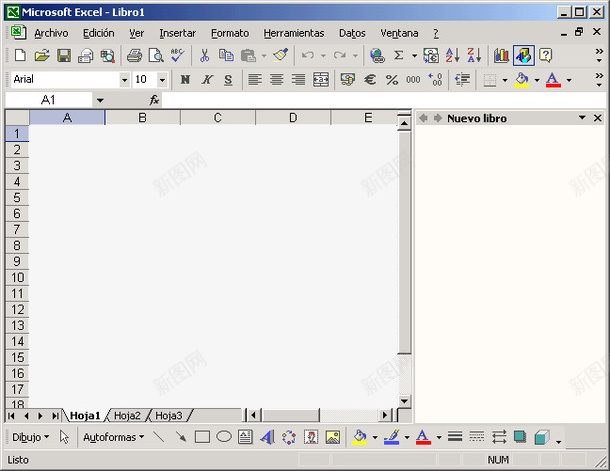Image resolution: width=610 pixels, height=471 pixels.
Task: Open the Edición menu
Action: [x=98, y=33]
